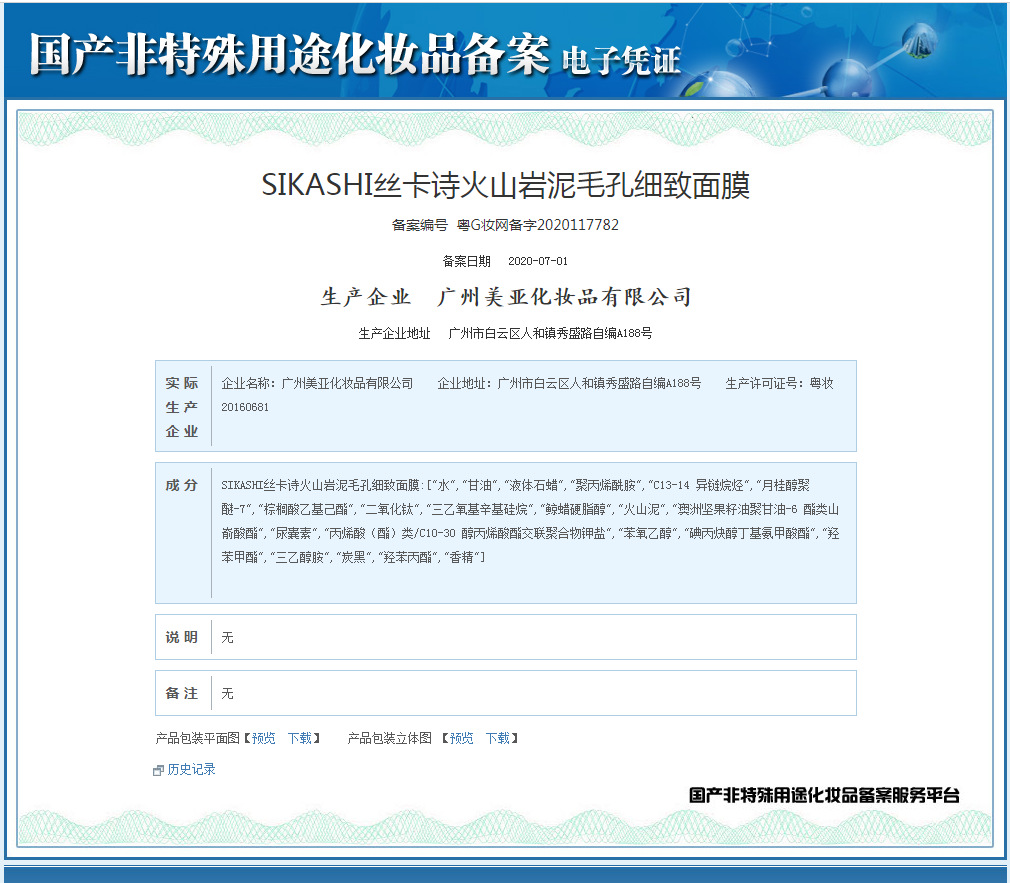
Task: Click the ingredient "香精"
Action: [462, 557]
